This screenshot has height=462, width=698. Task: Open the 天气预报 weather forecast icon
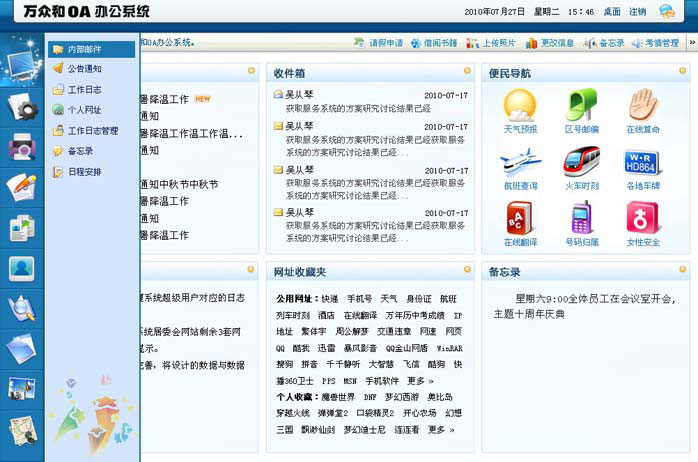click(520, 110)
